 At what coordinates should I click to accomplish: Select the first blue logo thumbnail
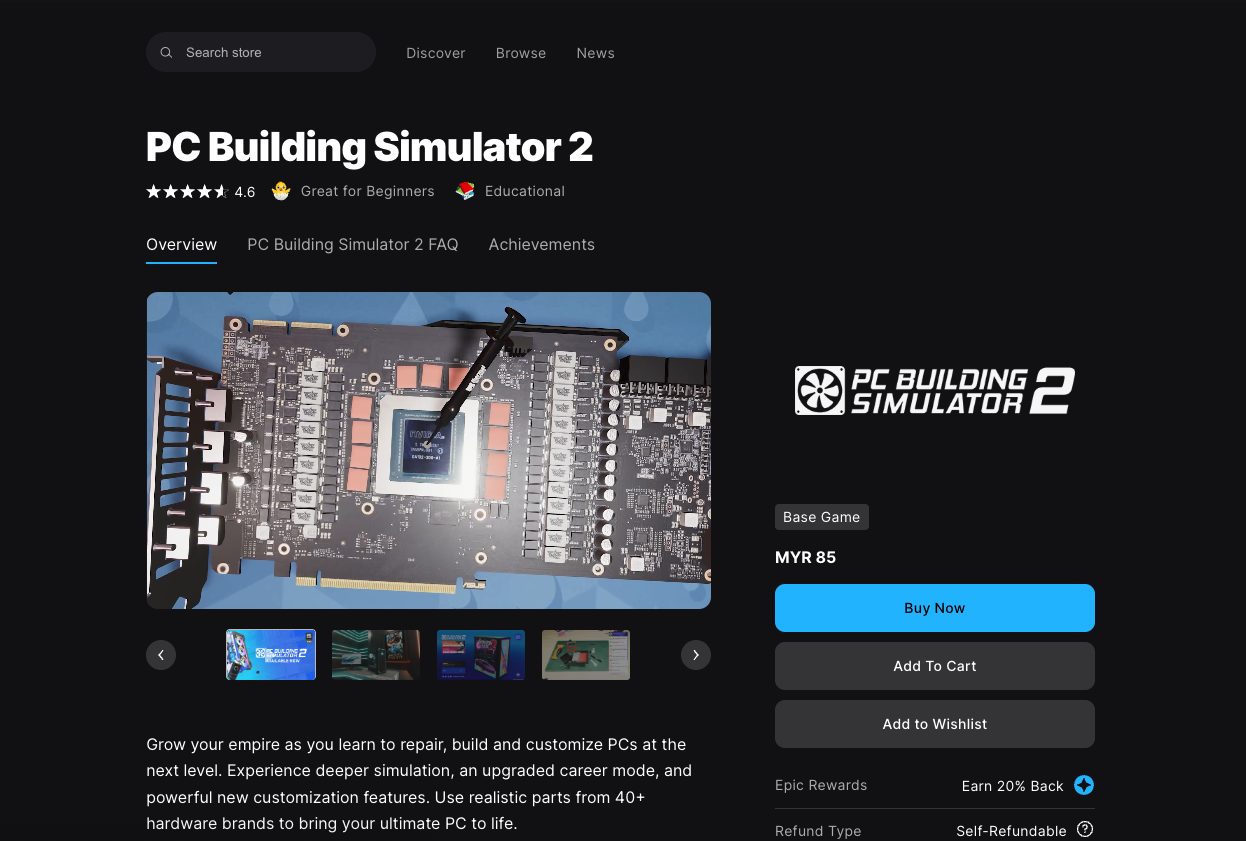point(271,655)
